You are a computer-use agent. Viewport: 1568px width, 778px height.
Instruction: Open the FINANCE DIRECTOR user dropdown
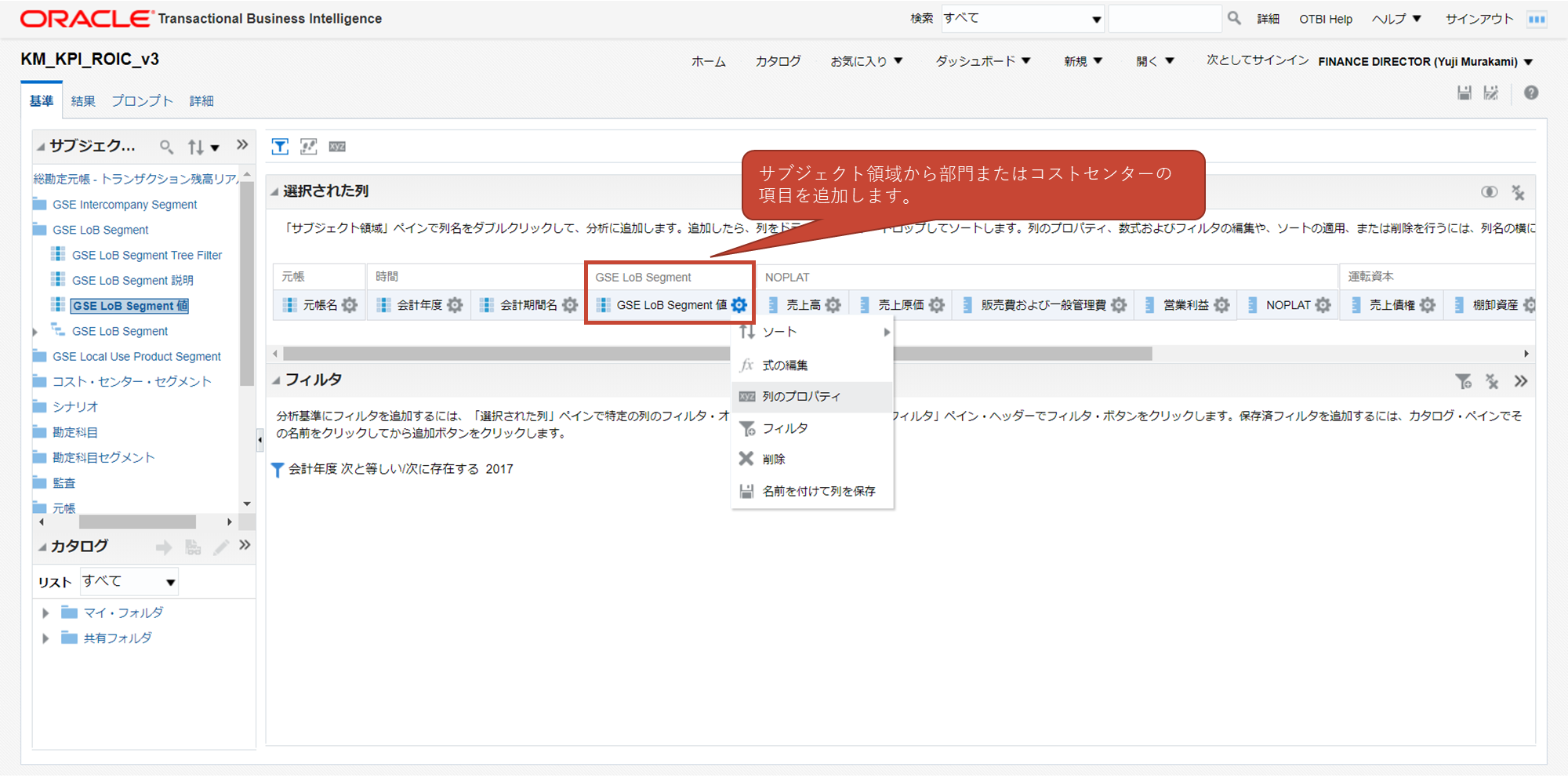pyautogui.click(x=1425, y=62)
